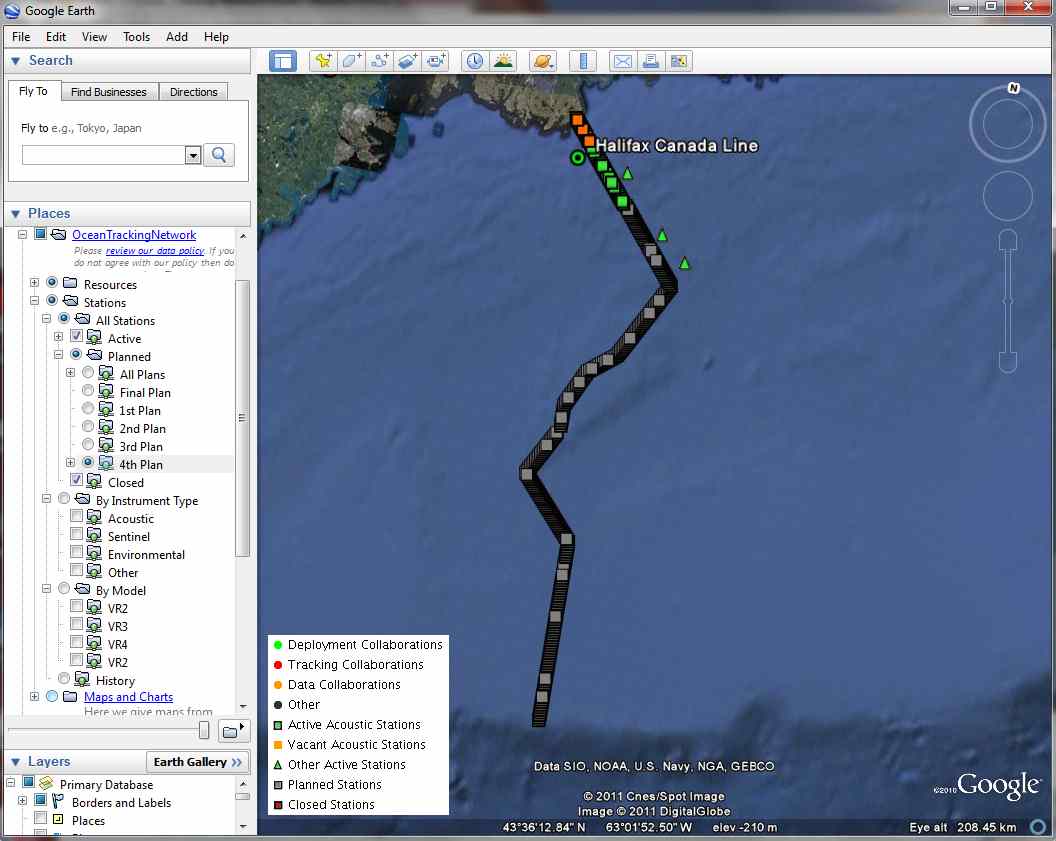The image size is (1056, 841).
Task: Open the Tools menu
Action: click(136, 37)
